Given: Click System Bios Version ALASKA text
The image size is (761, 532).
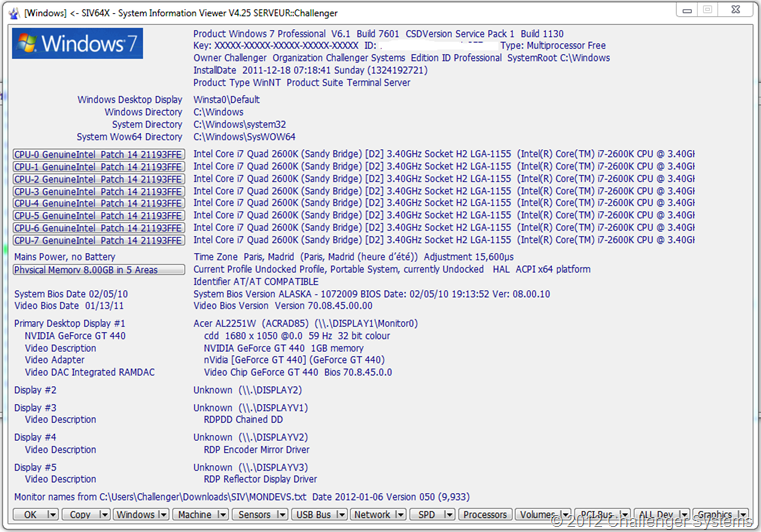Looking at the screenshot, I should 372,294.
